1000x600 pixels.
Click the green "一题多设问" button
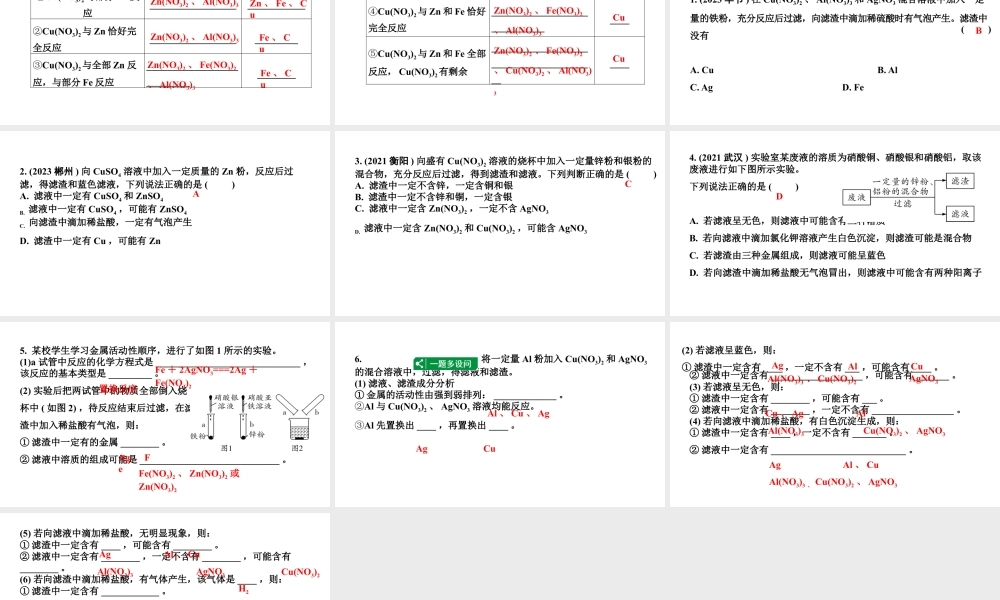coord(452,363)
